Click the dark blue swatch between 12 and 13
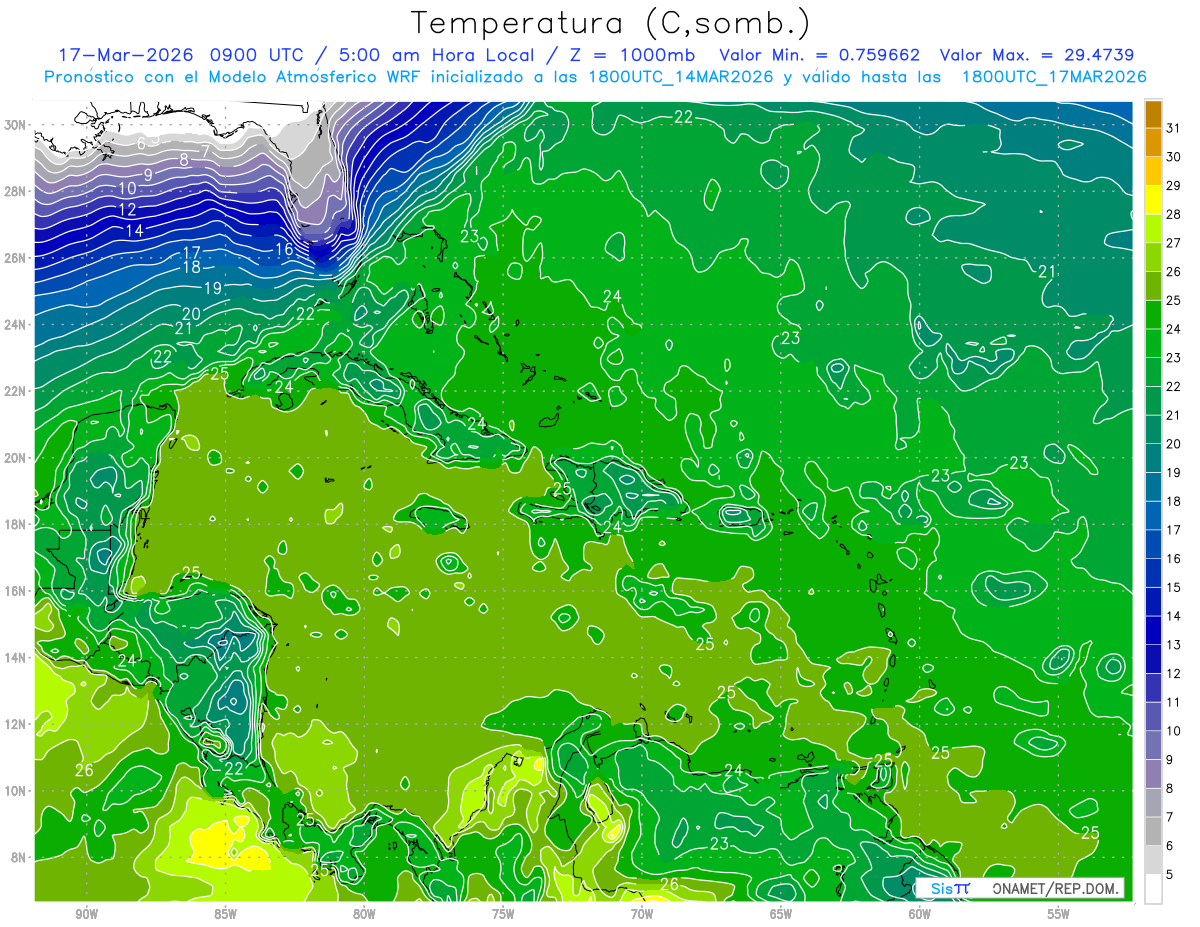The image size is (1200, 927). pyautogui.click(x=1153, y=659)
